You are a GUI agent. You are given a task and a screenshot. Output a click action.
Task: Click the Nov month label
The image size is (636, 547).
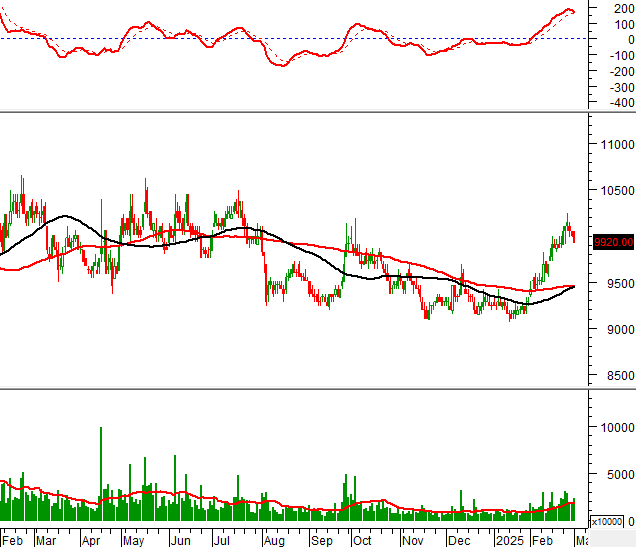[x=413, y=541]
